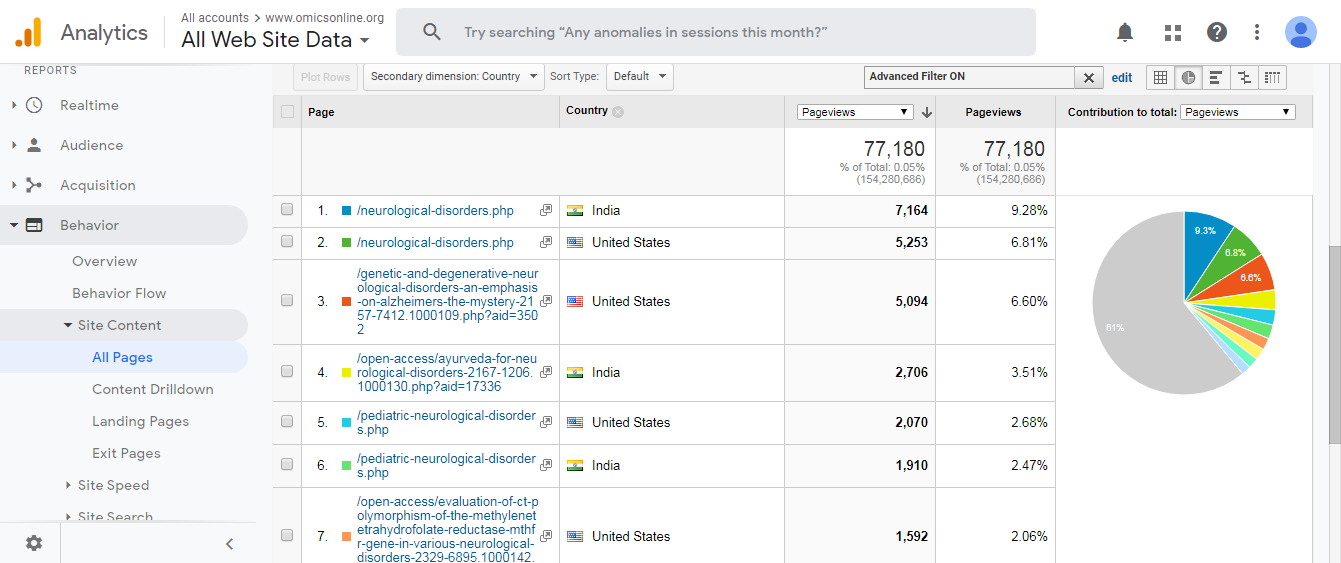Check the row 1 India checkbox
Image resolution: width=1341 pixels, height=563 pixels.
tap(287, 210)
